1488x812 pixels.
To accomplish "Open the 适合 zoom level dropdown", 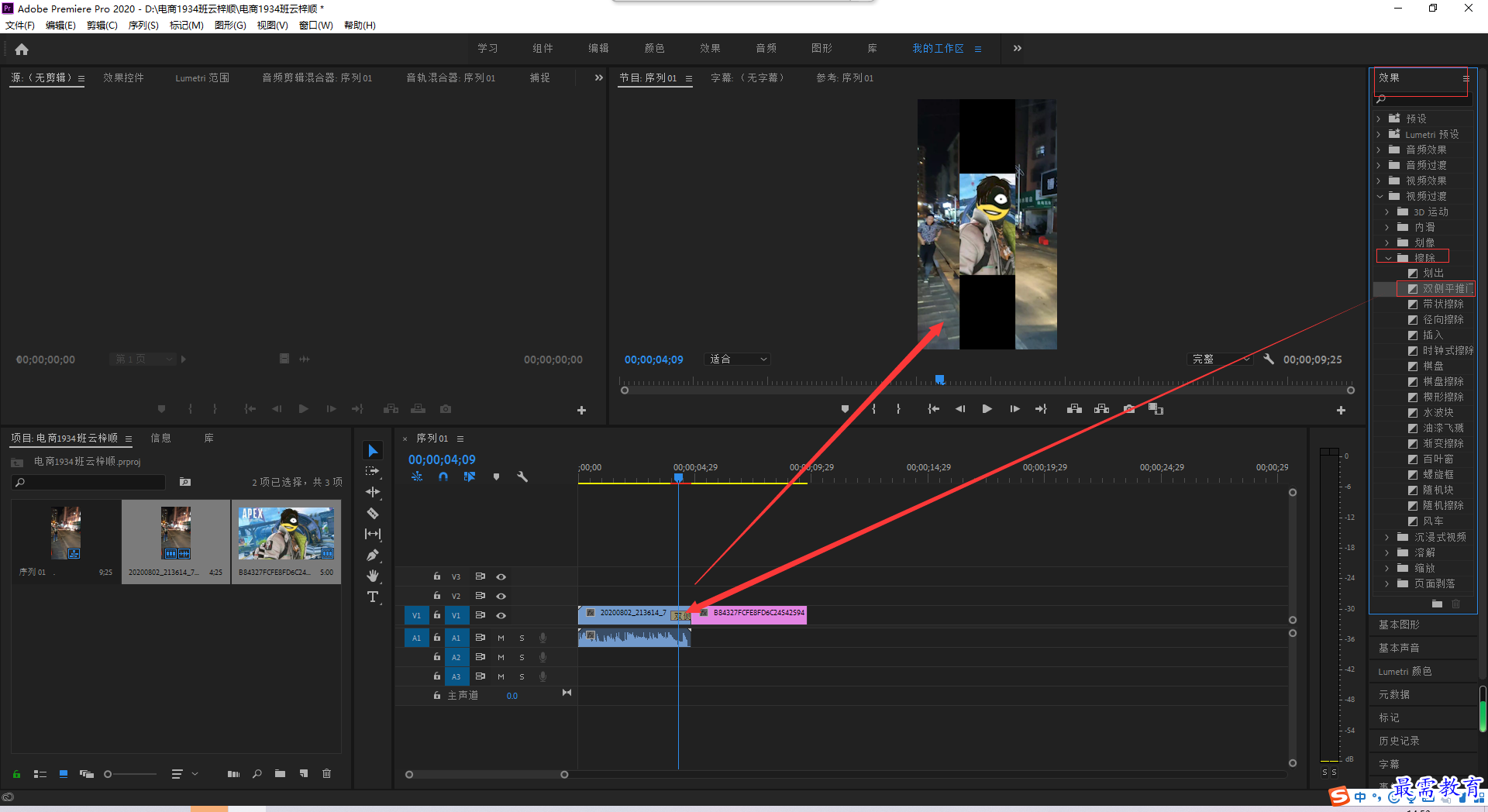I will (x=738, y=359).
